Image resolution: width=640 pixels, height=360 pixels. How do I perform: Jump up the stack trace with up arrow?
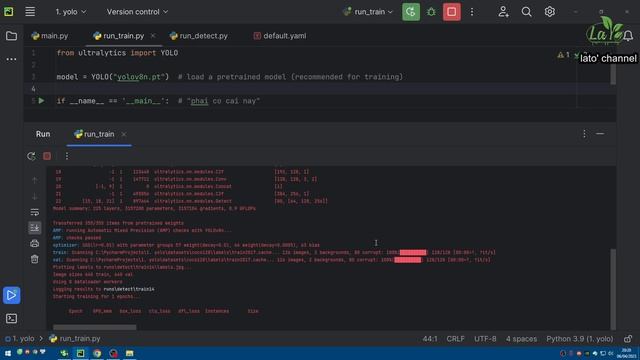[x=35, y=180]
